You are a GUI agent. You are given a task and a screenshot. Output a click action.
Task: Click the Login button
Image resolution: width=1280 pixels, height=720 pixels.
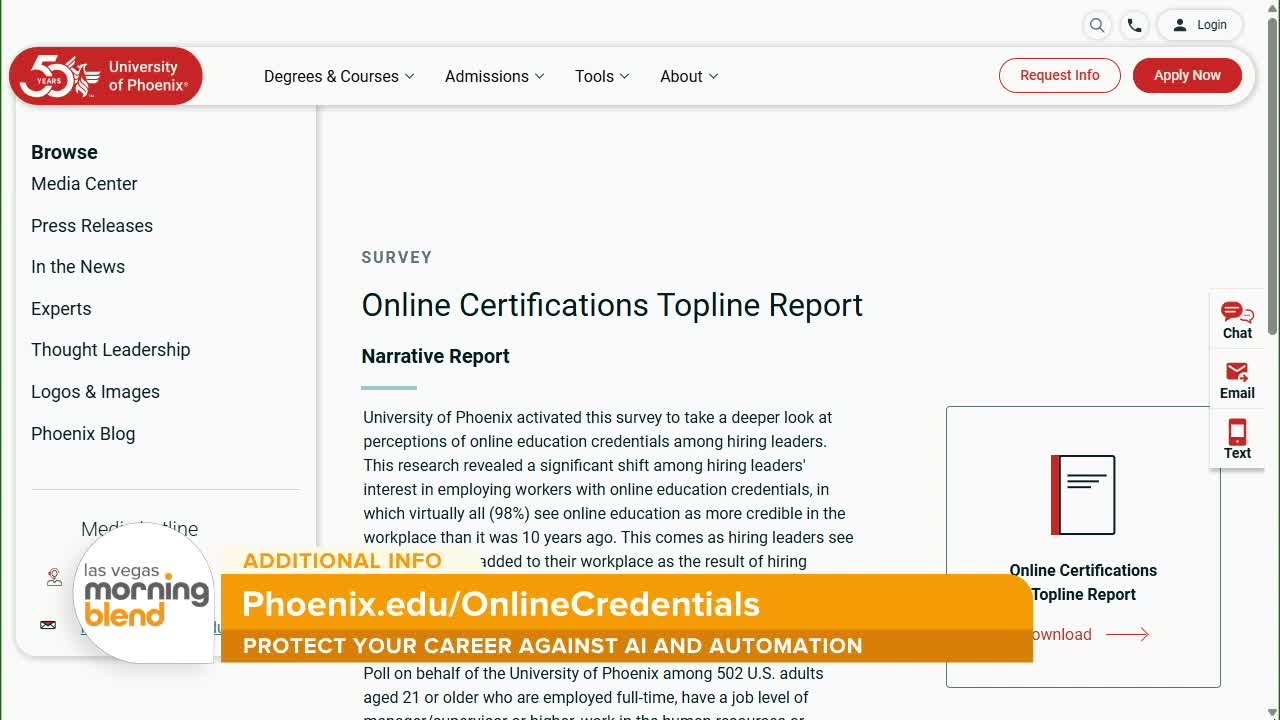pyautogui.click(x=1200, y=25)
